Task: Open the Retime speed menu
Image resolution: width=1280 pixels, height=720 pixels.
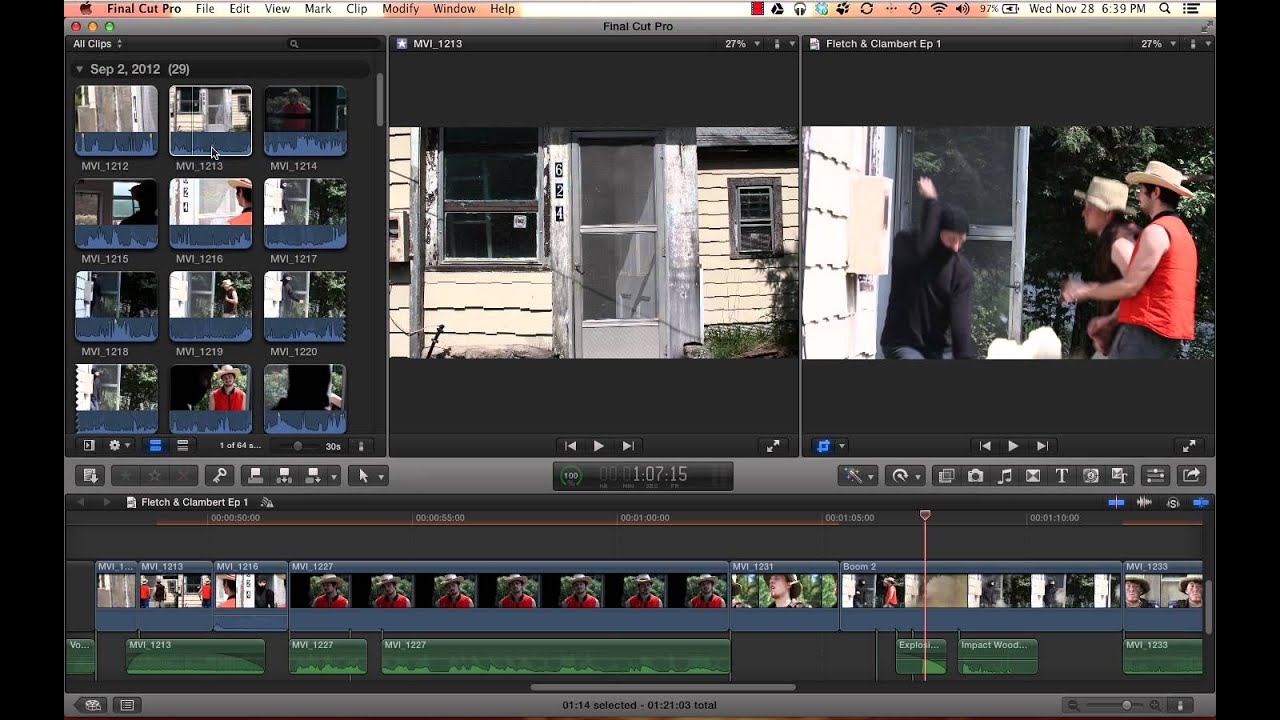Action: [904, 476]
